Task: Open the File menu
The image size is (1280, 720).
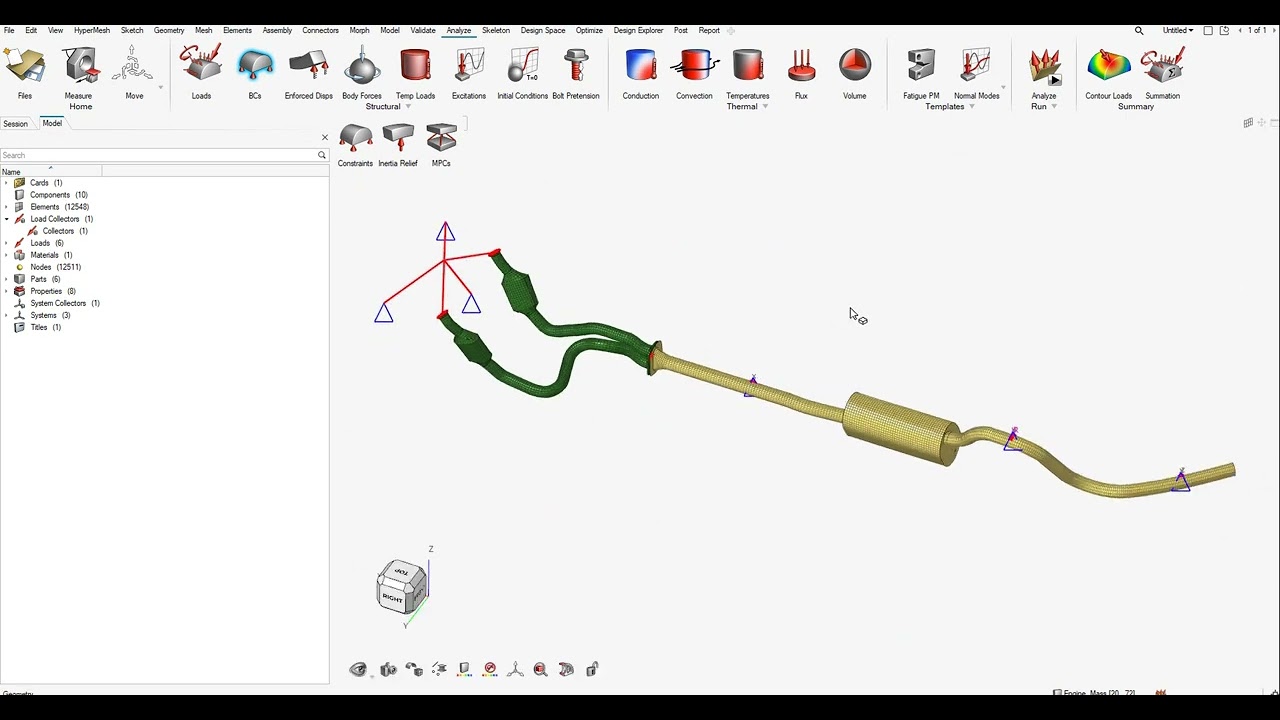Action: coord(9,30)
